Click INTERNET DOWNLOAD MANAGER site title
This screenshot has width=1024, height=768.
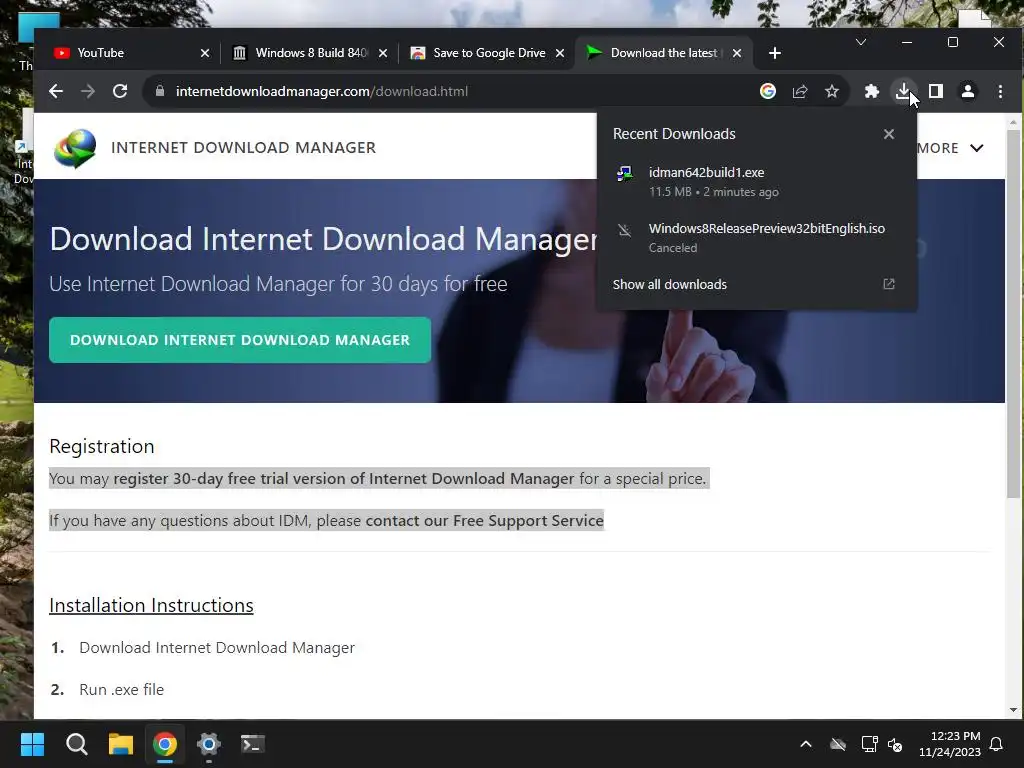(x=244, y=148)
